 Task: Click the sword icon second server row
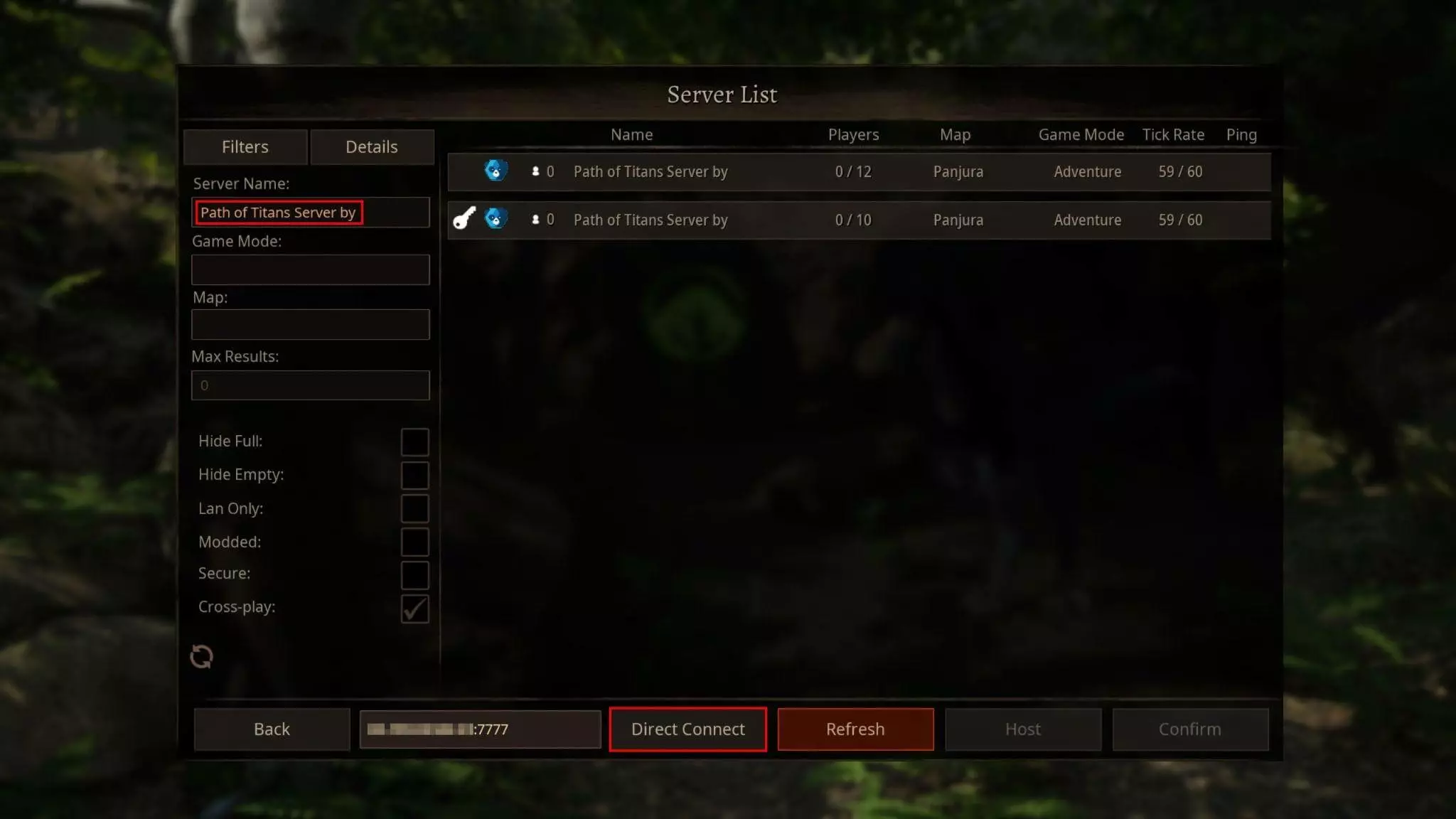(463, 219)
